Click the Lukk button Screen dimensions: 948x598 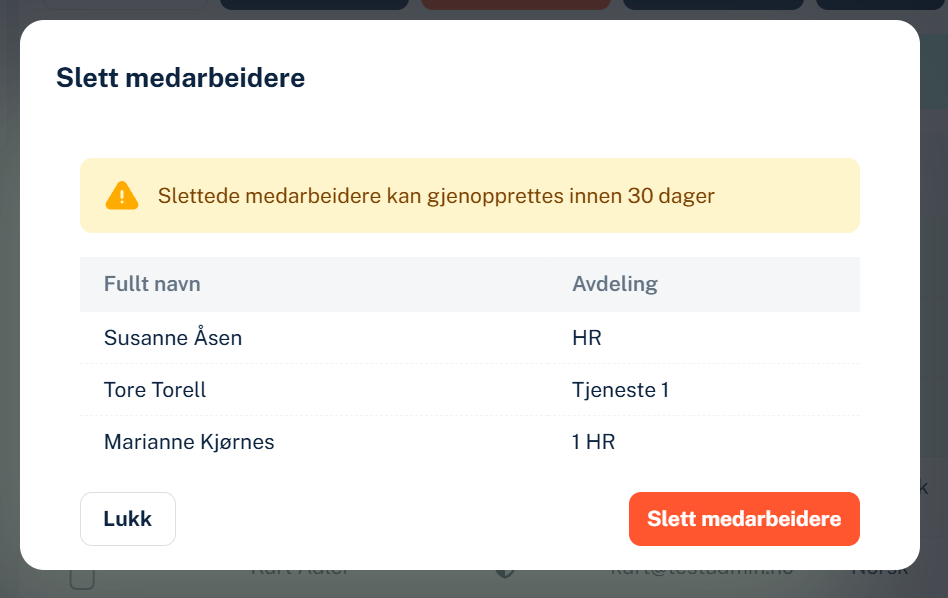(x=128, y=519)
